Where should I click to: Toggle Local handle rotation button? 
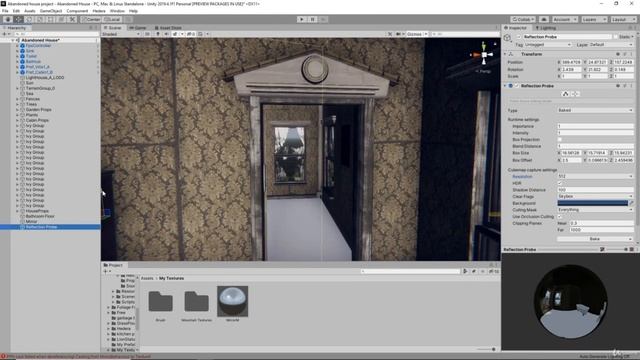[112, 19]
